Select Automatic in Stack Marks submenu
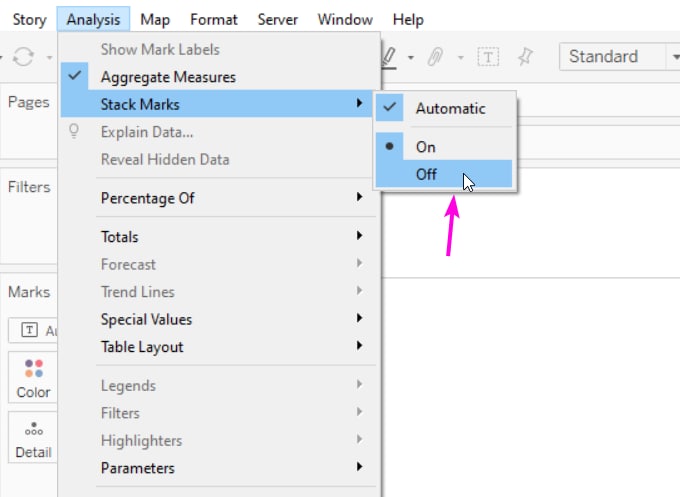The image size is (680, 497). [445, 108]
